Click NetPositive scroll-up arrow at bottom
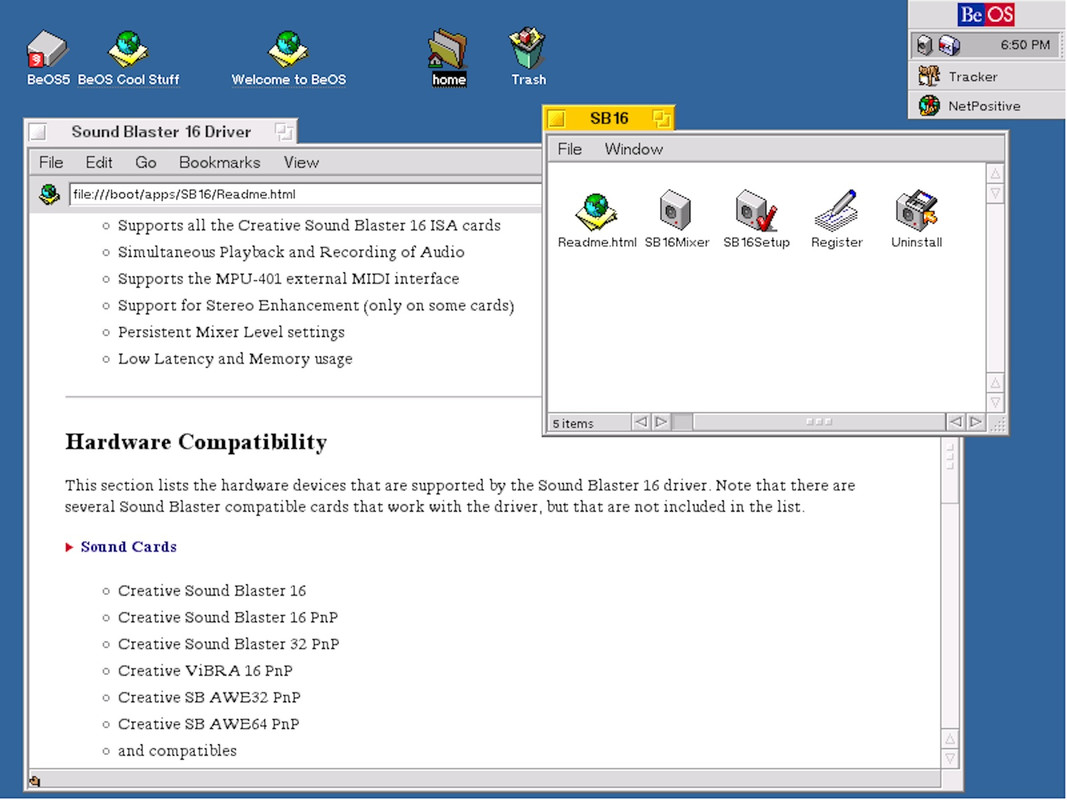Image resolution: width=1067 pixels, height=800 pixels. 950,739
